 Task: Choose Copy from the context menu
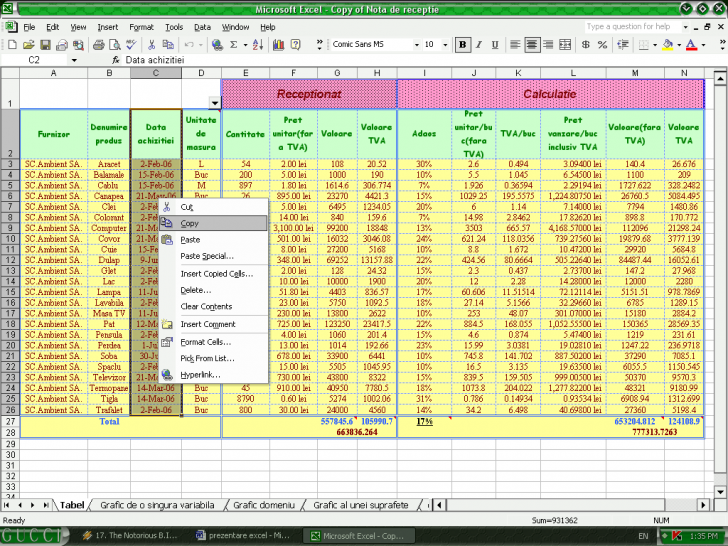pyautogui.click(x=214, y=223)
